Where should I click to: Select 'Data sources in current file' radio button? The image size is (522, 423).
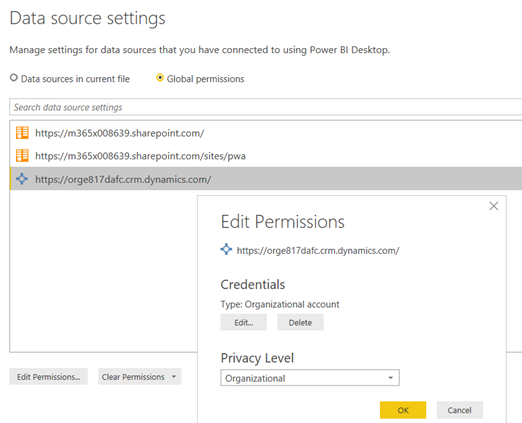[14, 78]
